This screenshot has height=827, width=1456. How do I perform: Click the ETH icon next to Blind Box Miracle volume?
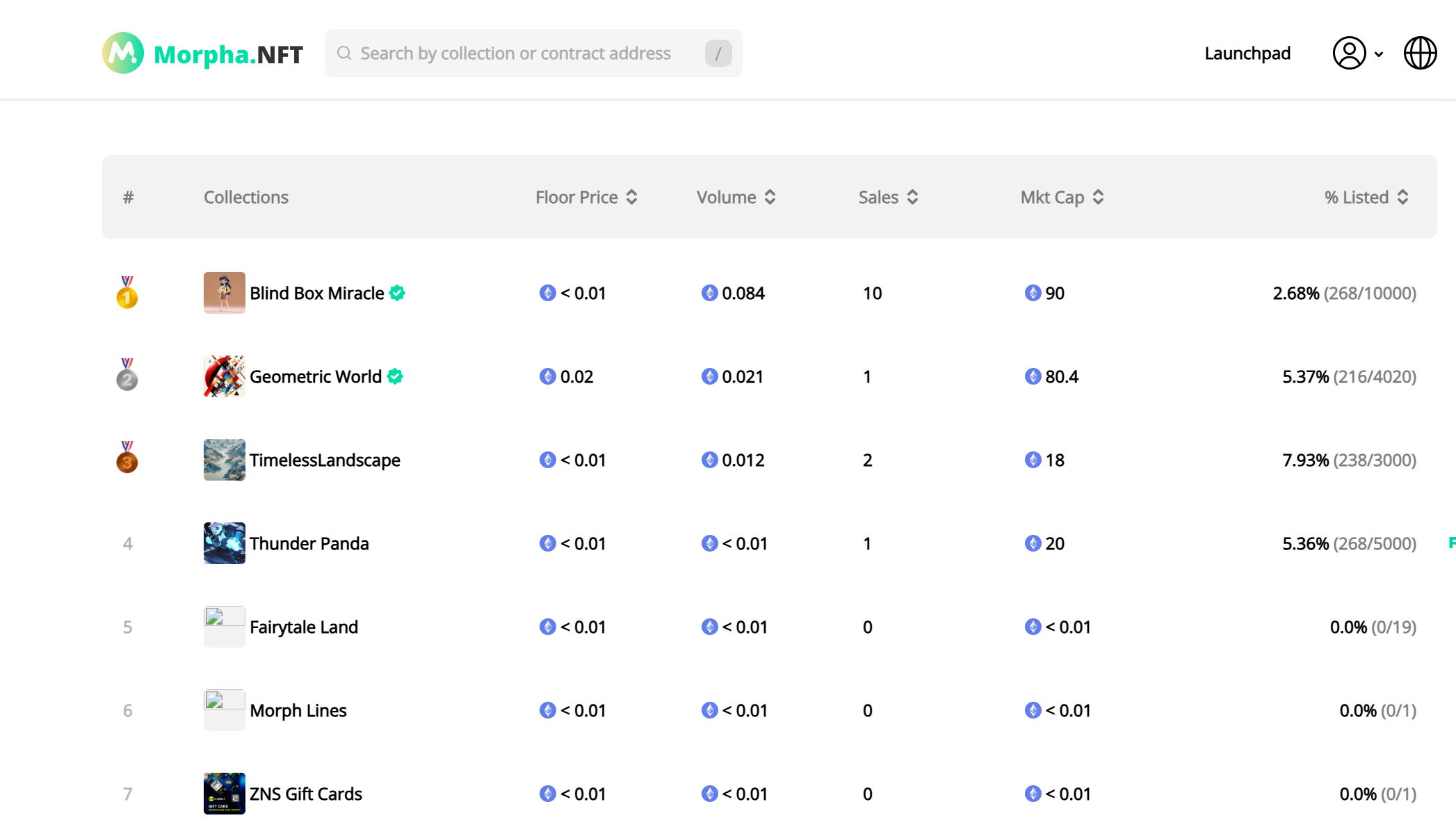[x=708, y=293]
